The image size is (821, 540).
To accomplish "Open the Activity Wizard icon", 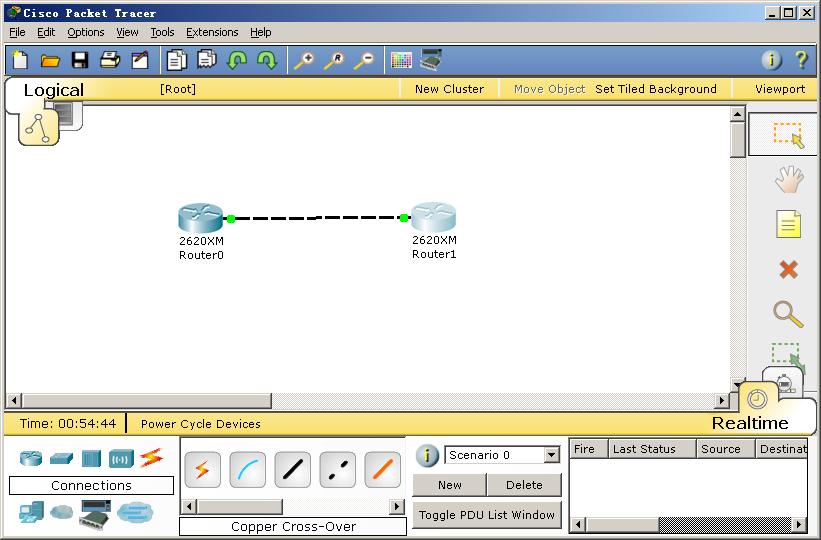I will (x=140, y=60).
